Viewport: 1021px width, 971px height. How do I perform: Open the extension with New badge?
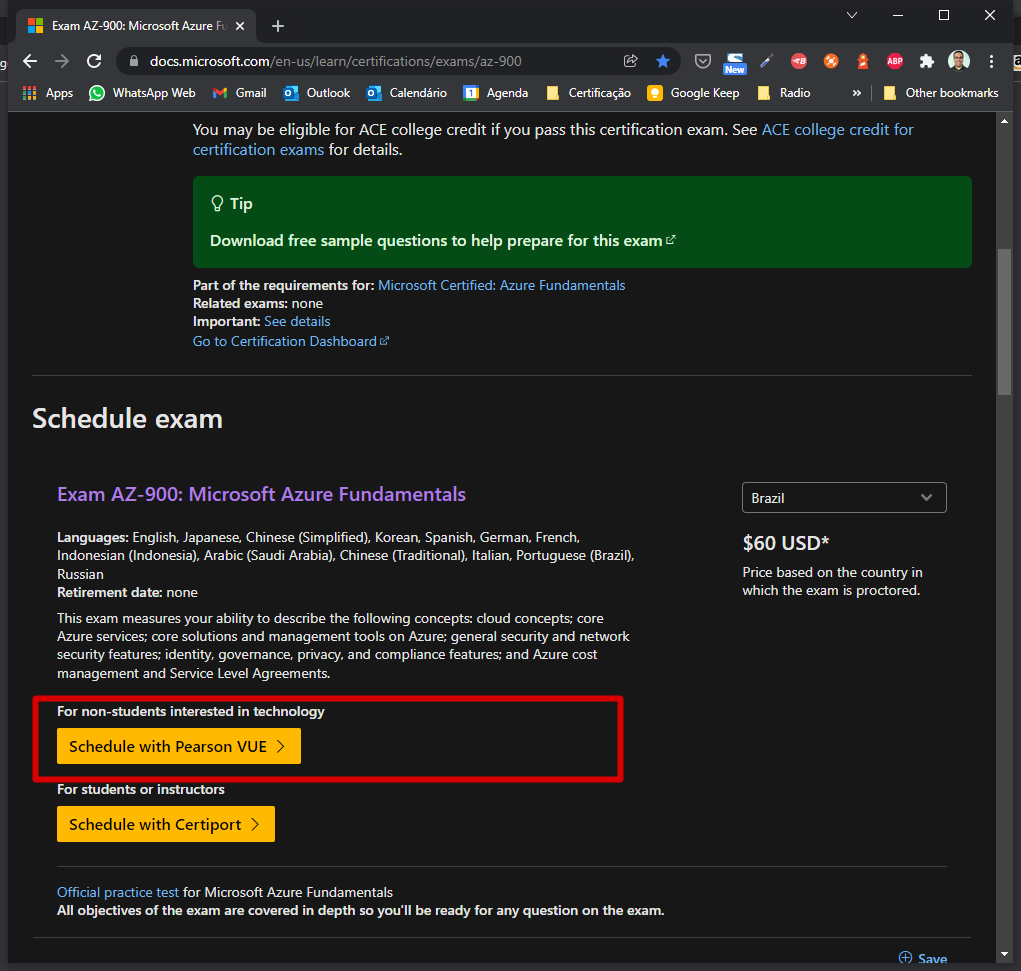[x=734, y=63]
